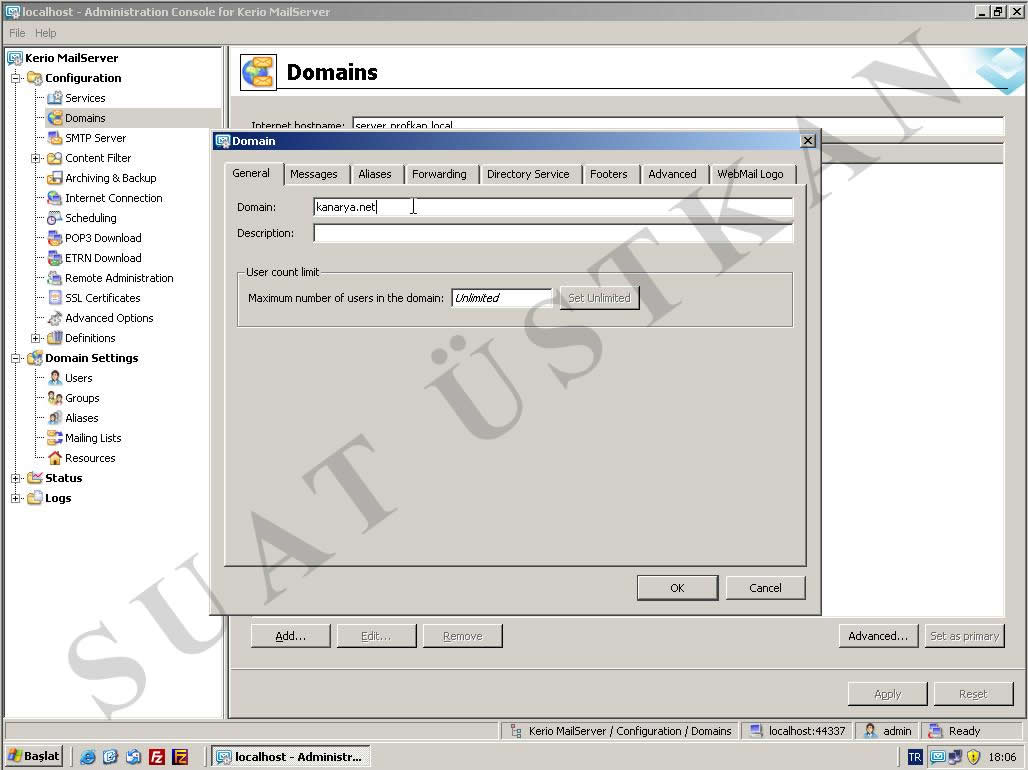
Task: Click the Scheduling clock icon
Action: pos(55,218)
